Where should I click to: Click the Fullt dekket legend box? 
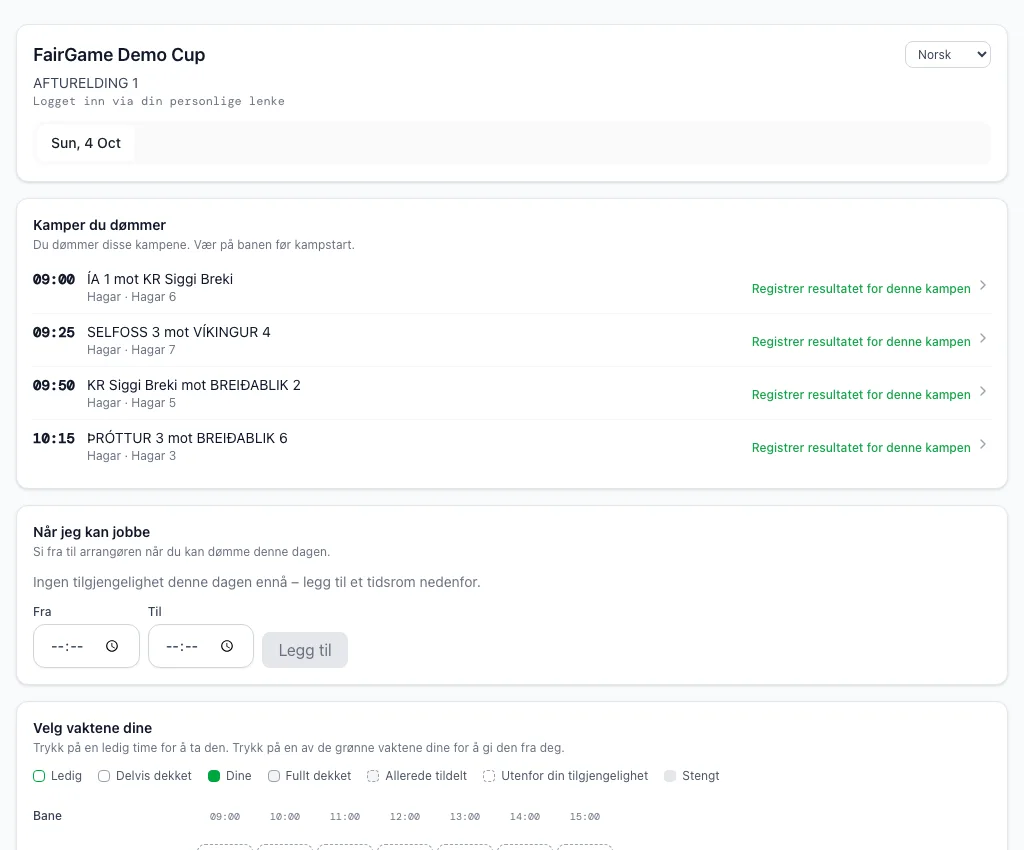[x=274, y=776]
